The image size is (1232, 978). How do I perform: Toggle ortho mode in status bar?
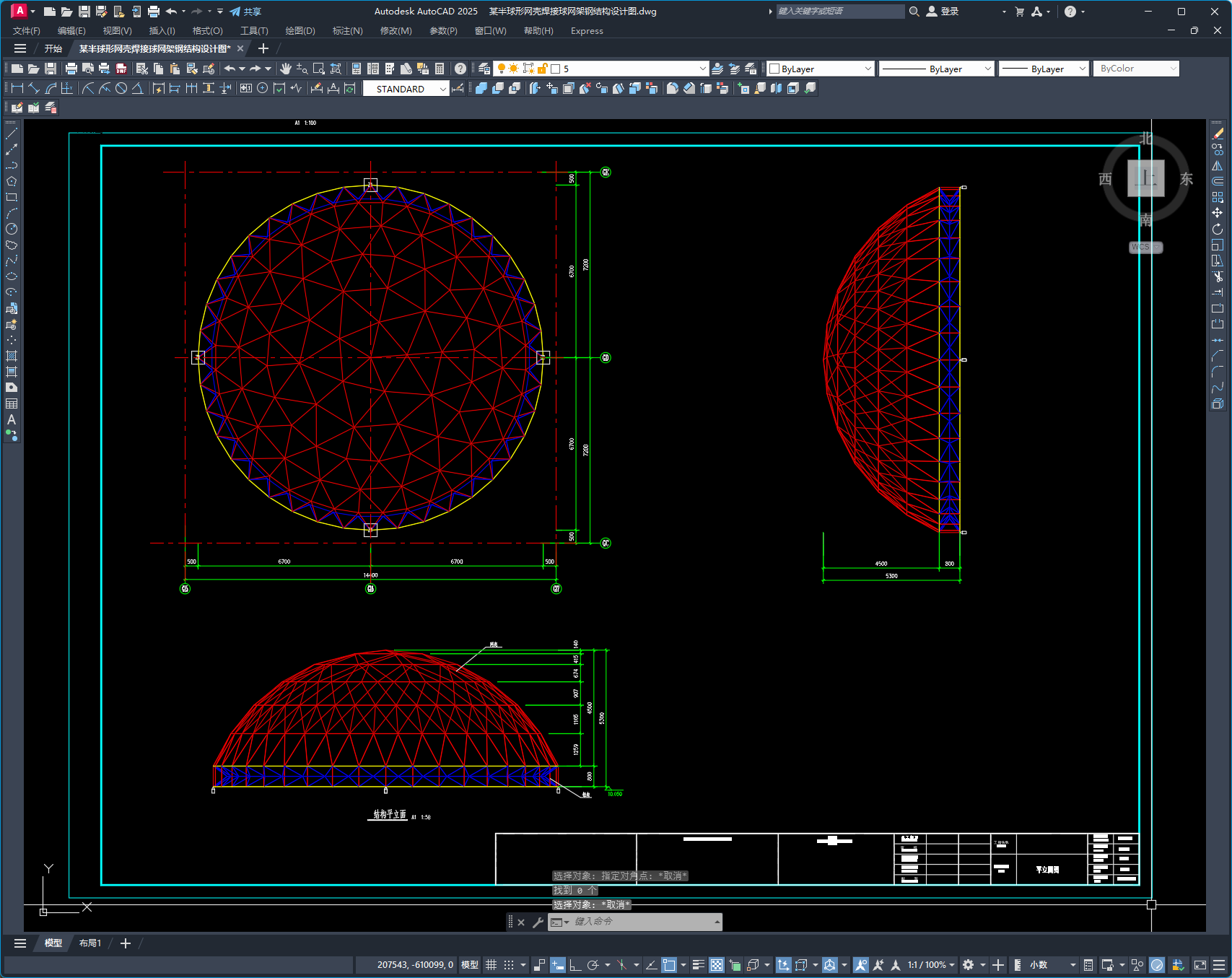tap(575, 965)
